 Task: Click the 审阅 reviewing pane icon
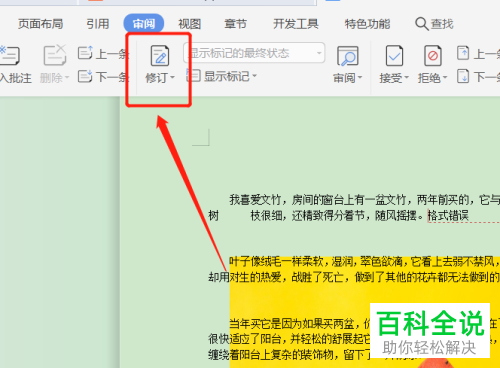[x=348, y=56]
